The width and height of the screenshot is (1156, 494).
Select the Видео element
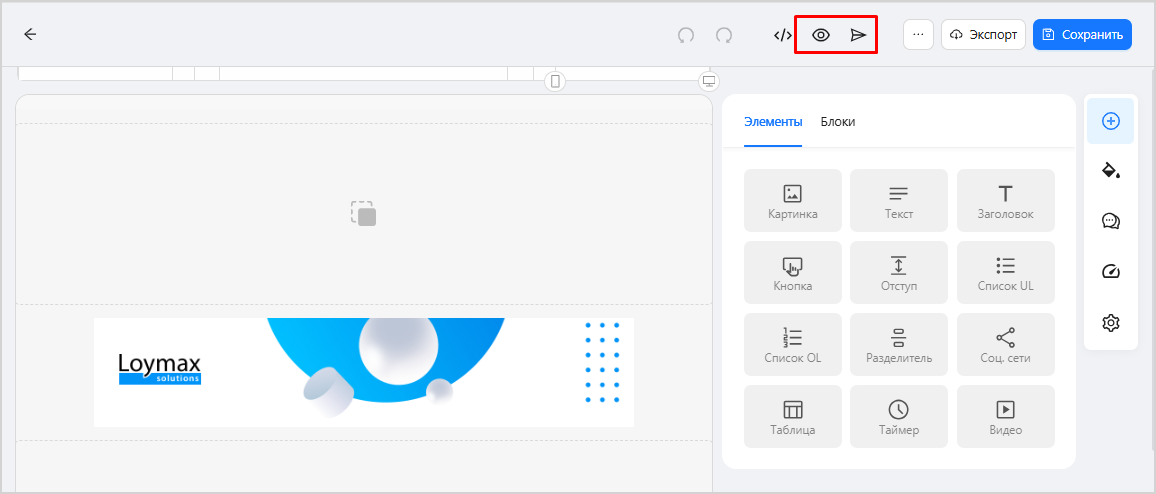(1006, 416)
